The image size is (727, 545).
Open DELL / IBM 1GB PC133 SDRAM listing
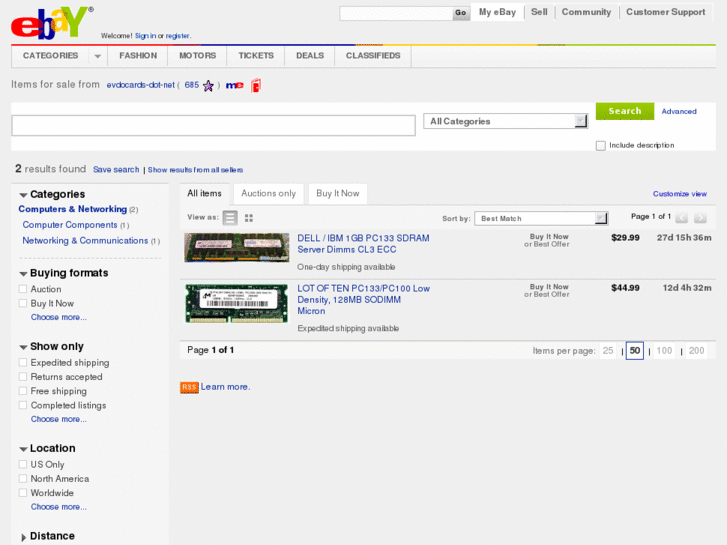(363, 244)
